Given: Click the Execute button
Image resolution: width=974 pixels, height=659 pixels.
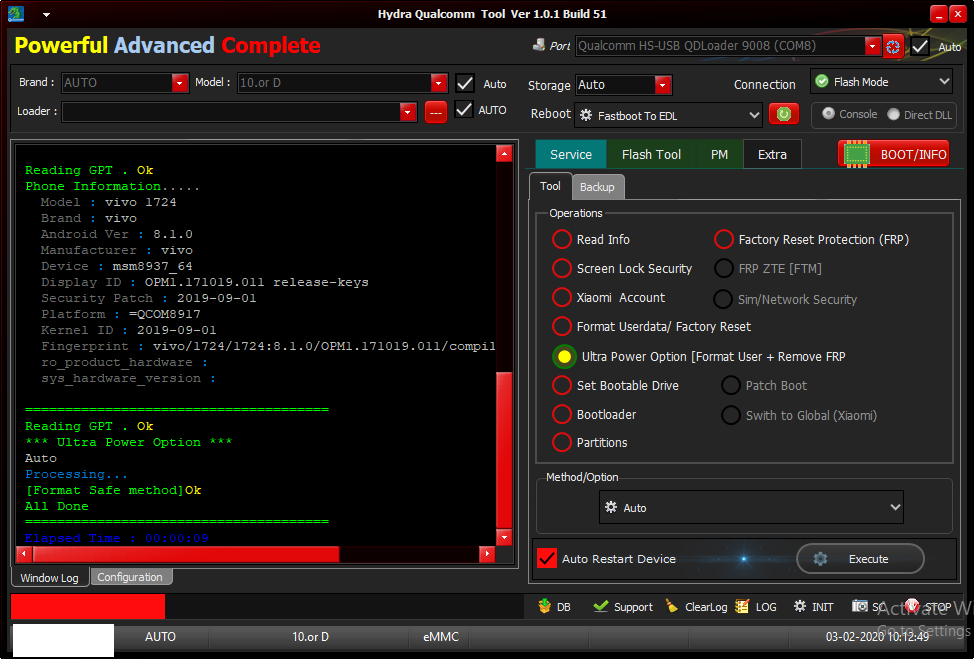Looking at the screenshot, I should (x=860, y=559).
